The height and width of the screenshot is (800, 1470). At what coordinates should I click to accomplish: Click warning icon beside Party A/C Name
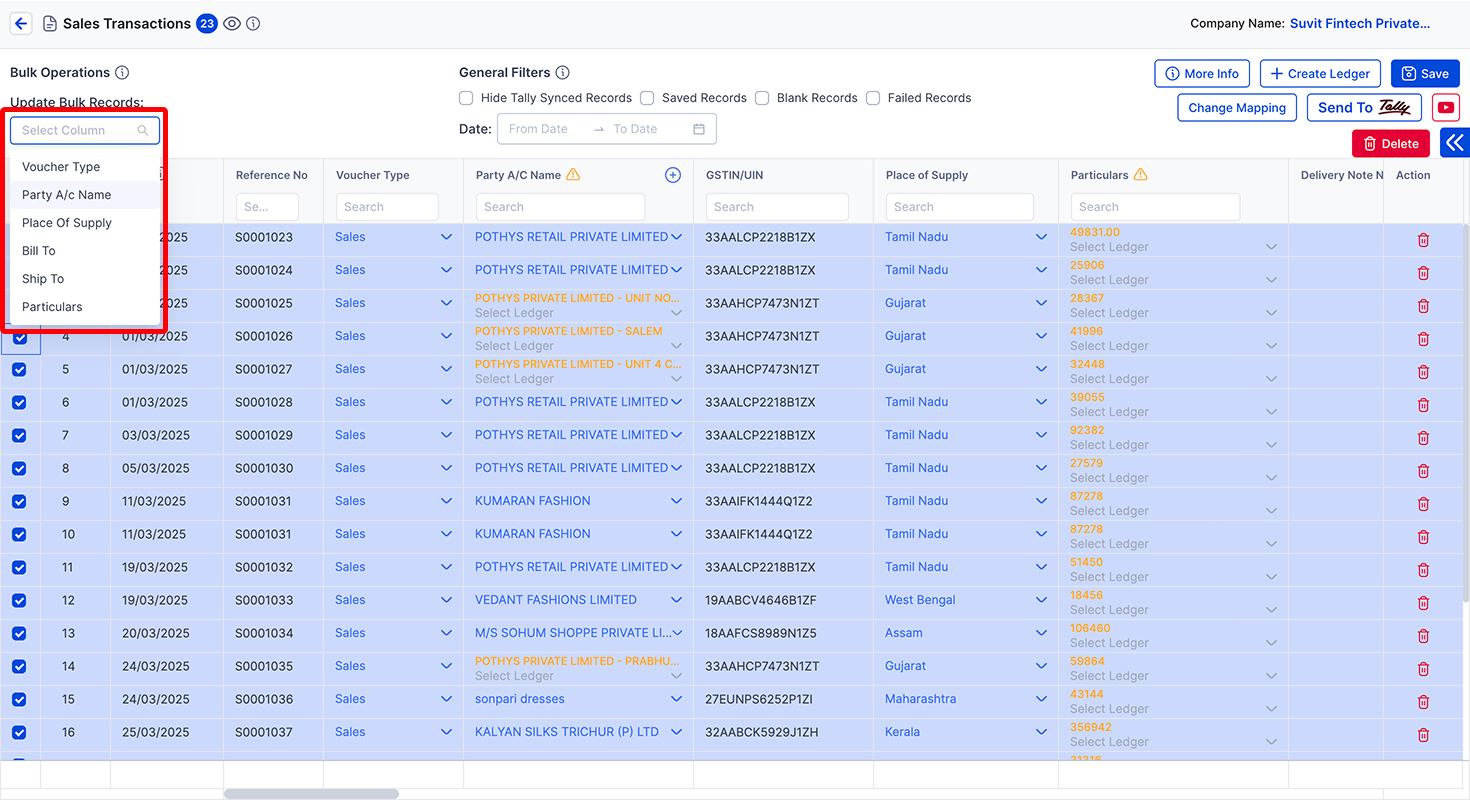(x=573, y=175)
